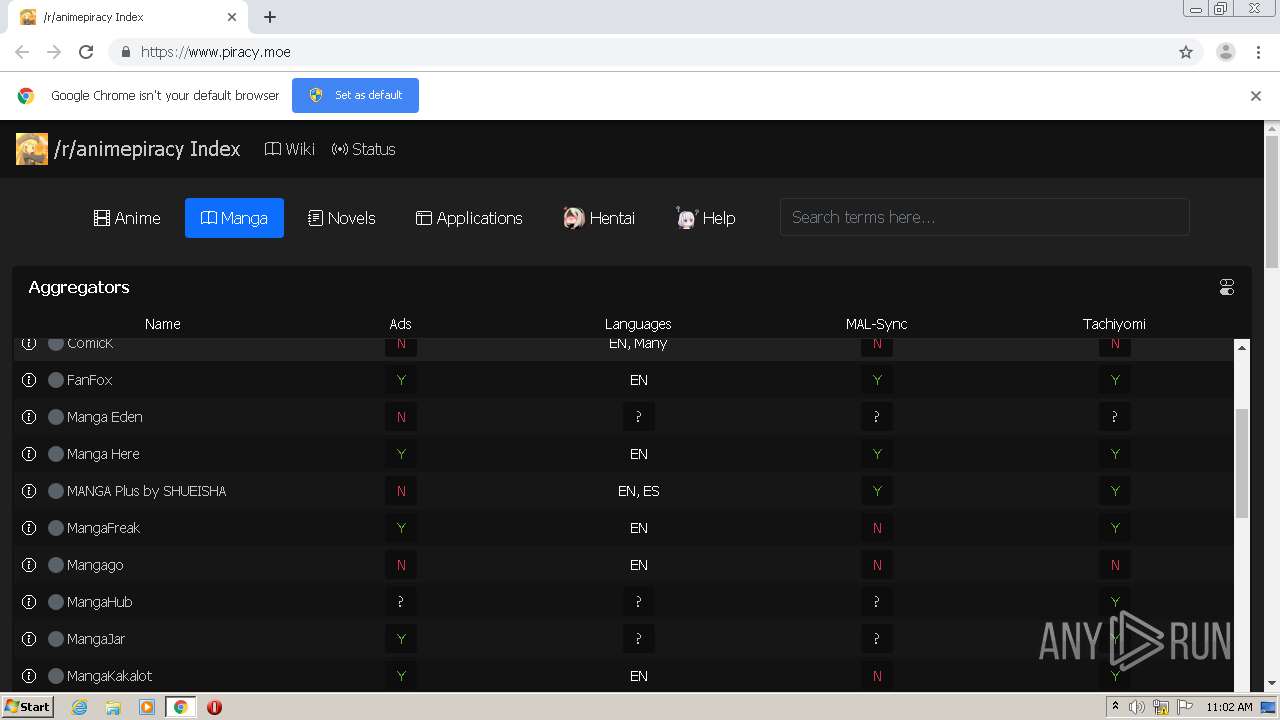Image resolution: width=1280 pixels, height=720 pixels.
Task: Open the Wiki link
Action: (x=290, y=149)
